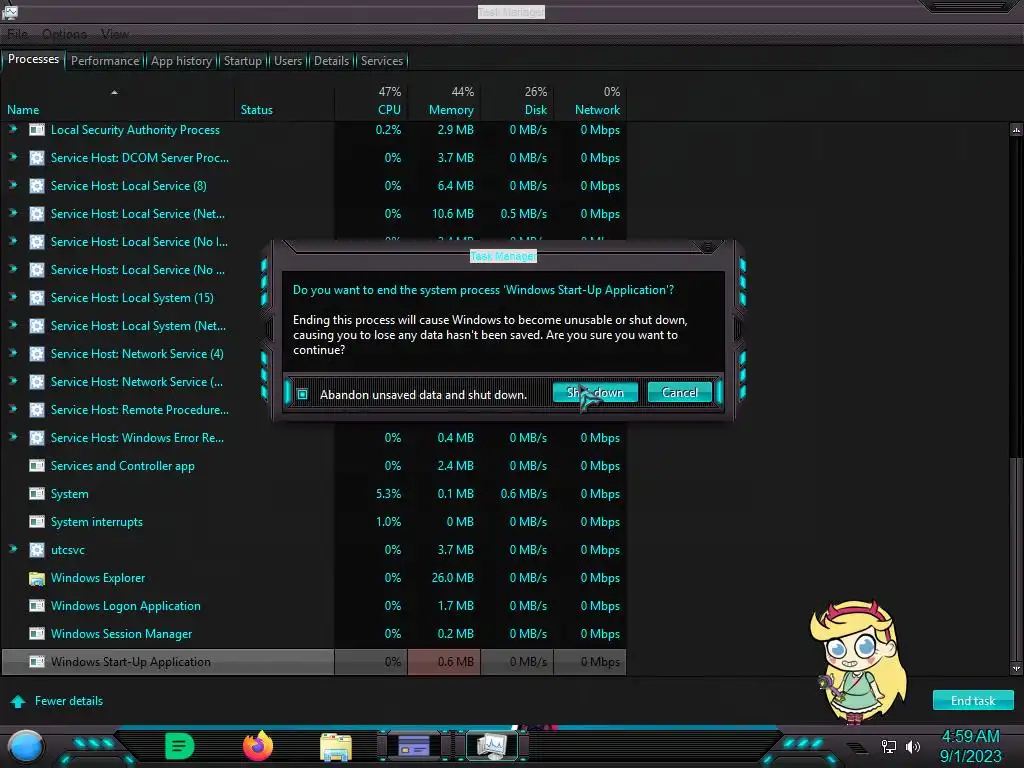Open the Startup tab
Image resolution: width=1024 pixels, height=768 pixels.
[243, 61]
